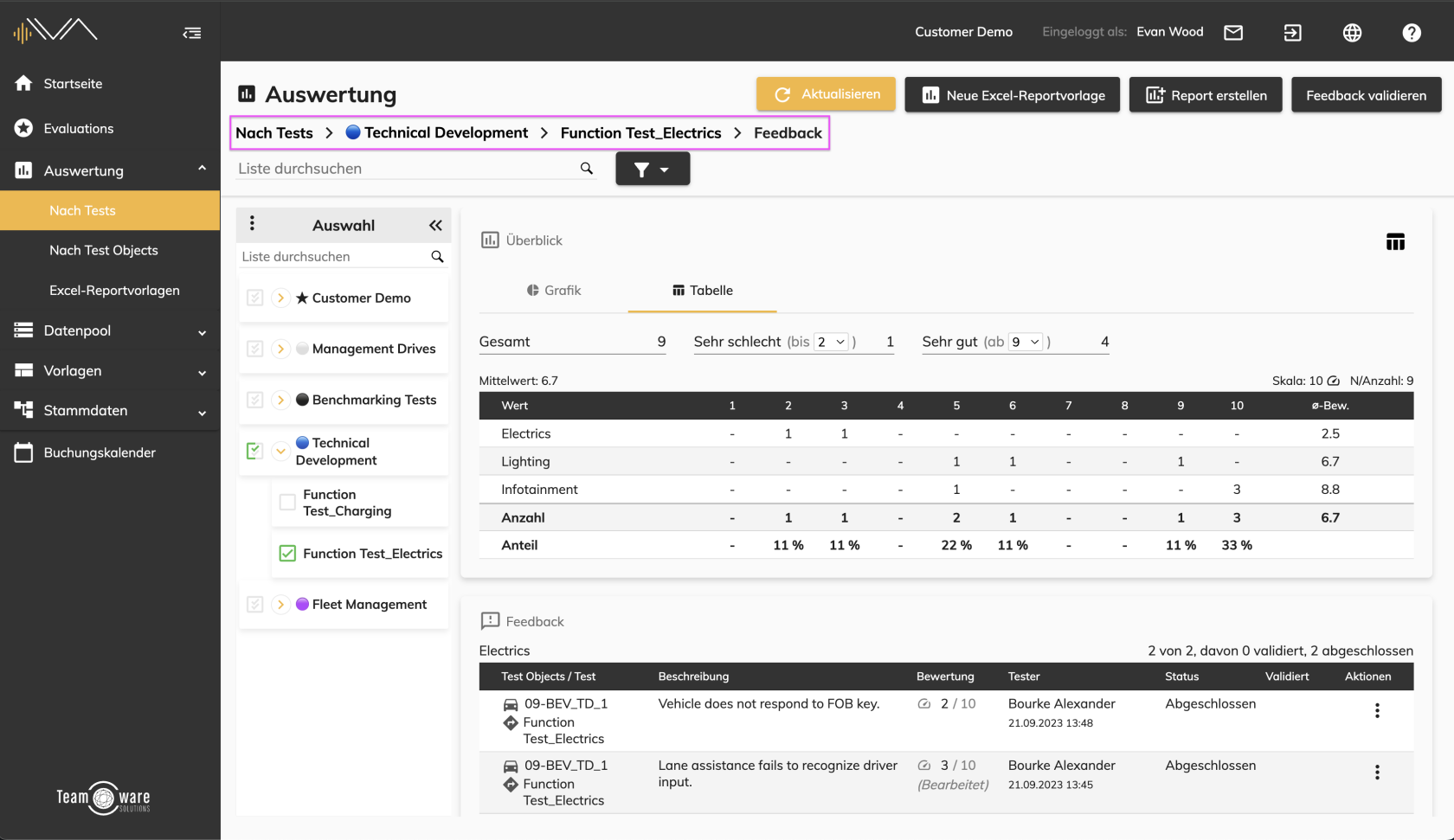The image size is (1454, 840).
Task: Open the help question mark icon
Action: coord(1412,33)
